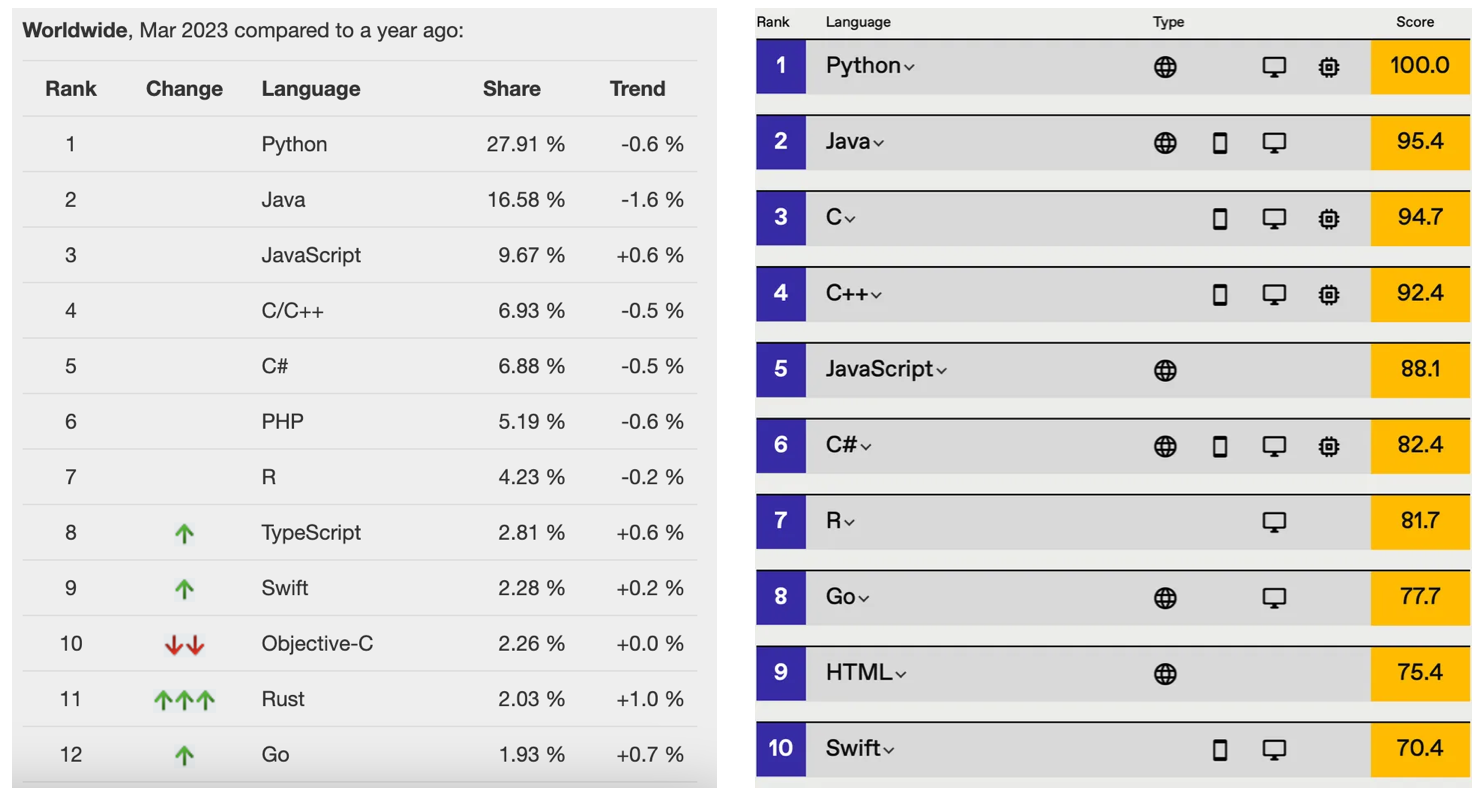
Task: Select the chip icon in the C# row
Action: coord(1329,446)
